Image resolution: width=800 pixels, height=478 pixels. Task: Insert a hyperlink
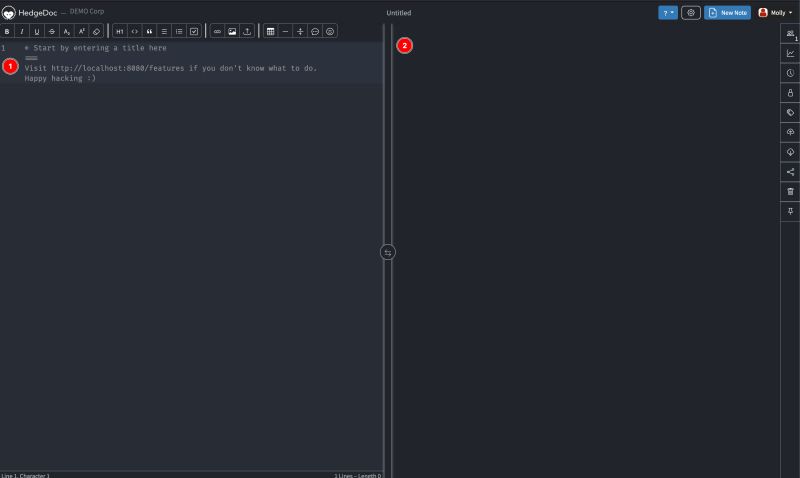coord(217,32)
